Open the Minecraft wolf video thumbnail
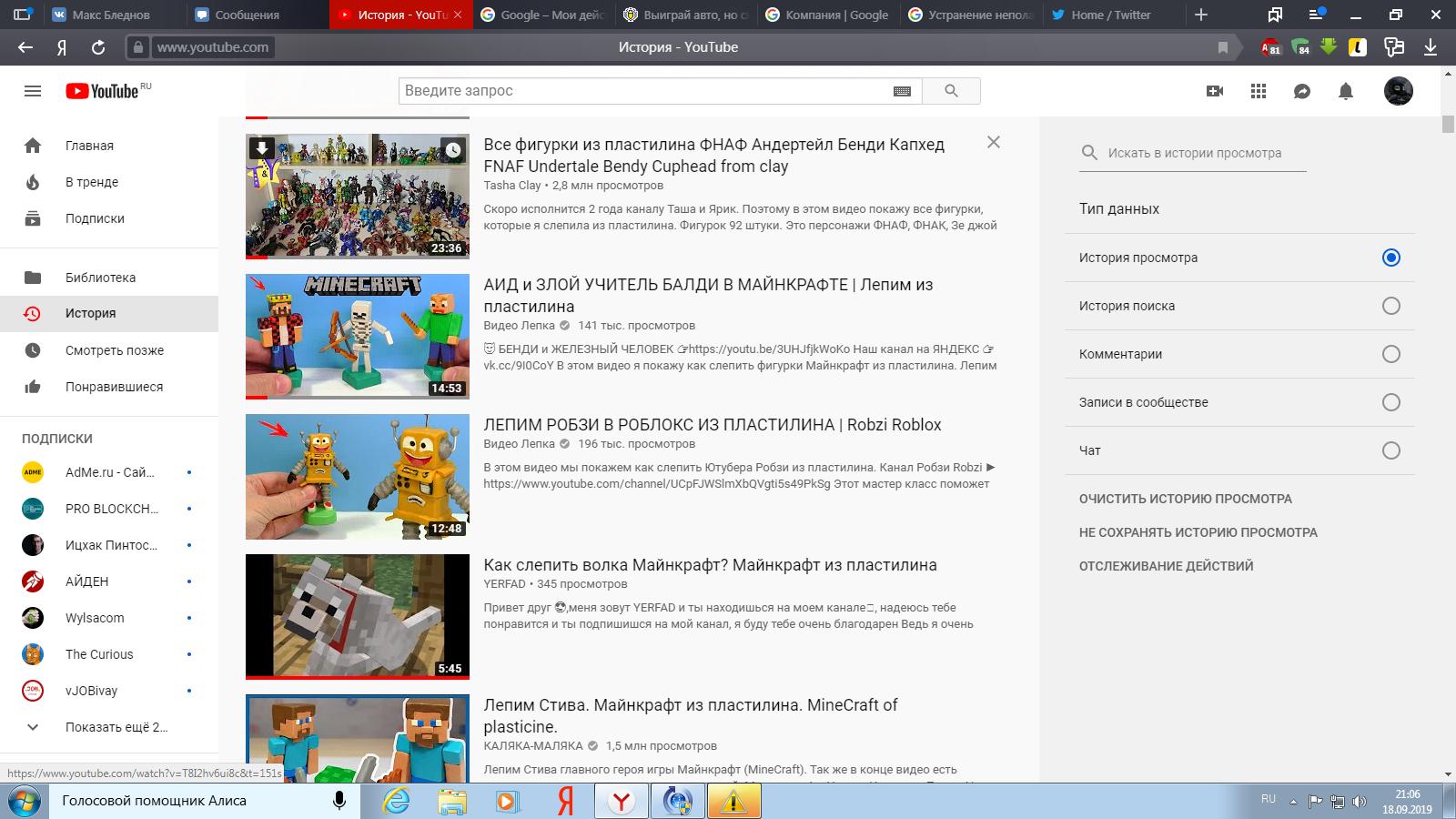This screenshot has height=819, width=1456. point(358,617)
